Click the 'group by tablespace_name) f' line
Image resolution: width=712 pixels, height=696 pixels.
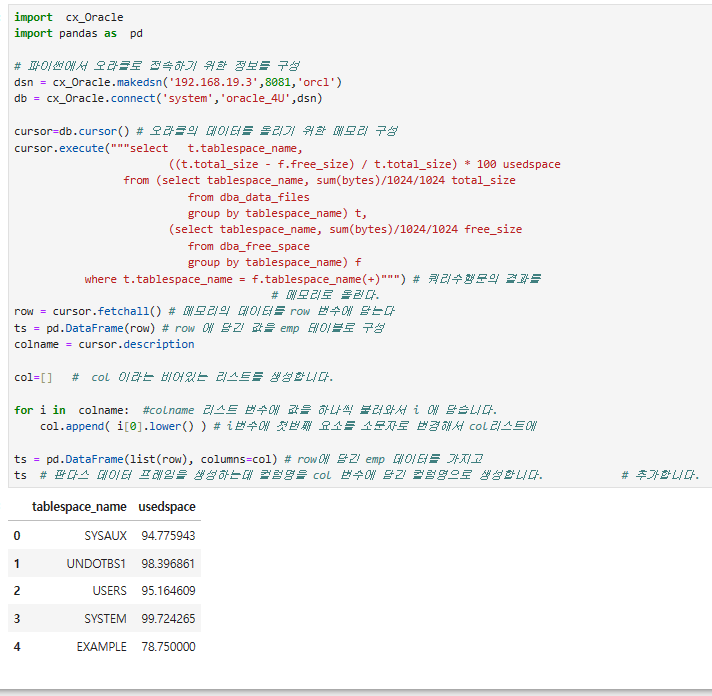point(274,263)
